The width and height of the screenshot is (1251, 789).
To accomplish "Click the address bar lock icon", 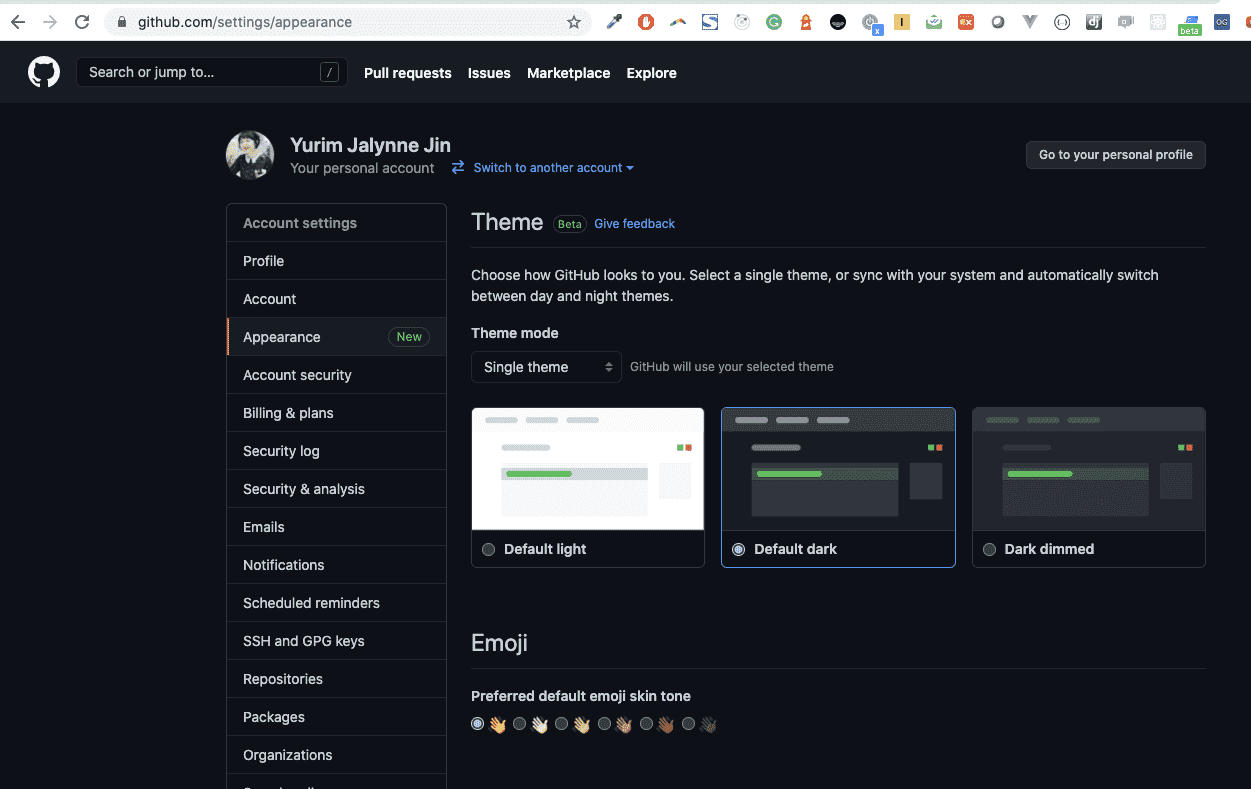I will 122,22.
